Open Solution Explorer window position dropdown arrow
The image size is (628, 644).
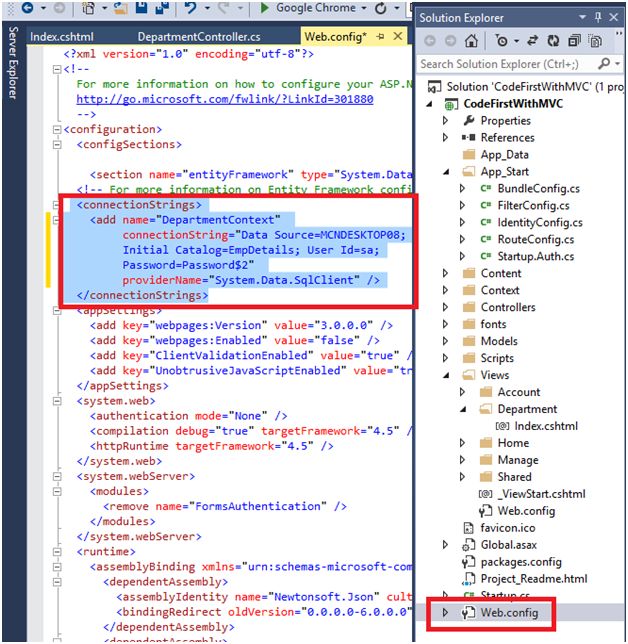(582, 17)
